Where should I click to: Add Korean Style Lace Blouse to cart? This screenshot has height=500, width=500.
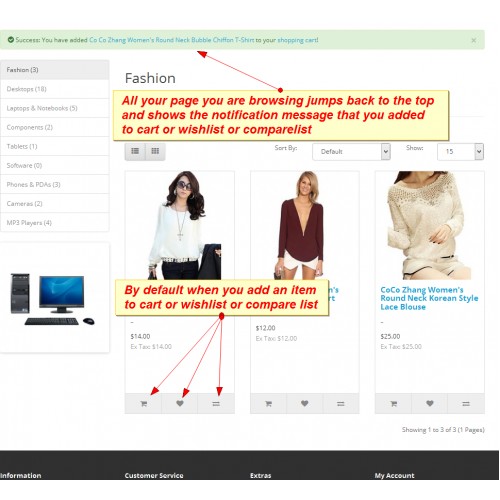click(x=393, y=404)
